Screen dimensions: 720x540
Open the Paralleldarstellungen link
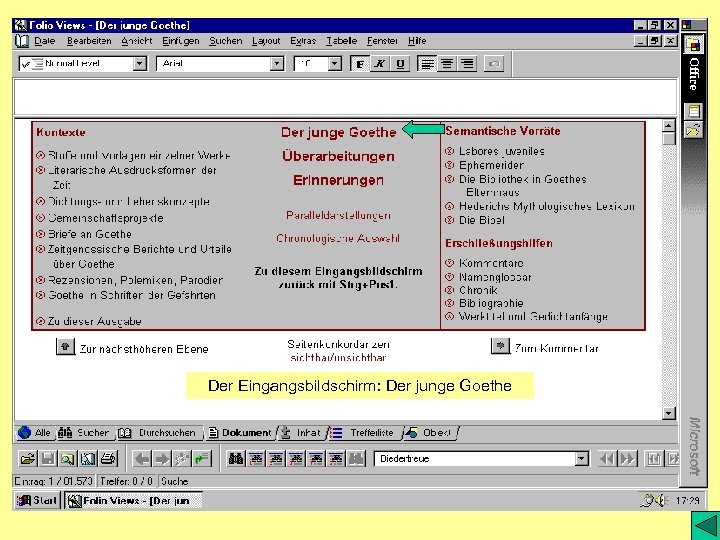pos(338,215)
